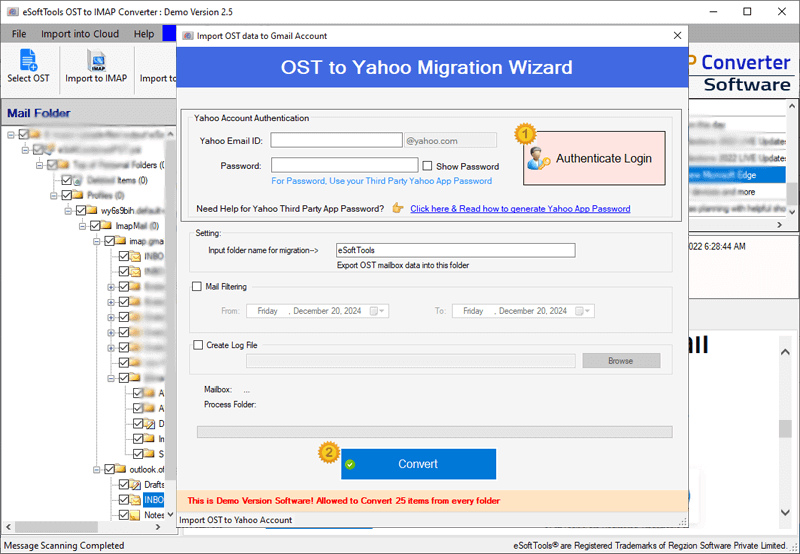Enable the Show Password checkbox

pos(428,166)
